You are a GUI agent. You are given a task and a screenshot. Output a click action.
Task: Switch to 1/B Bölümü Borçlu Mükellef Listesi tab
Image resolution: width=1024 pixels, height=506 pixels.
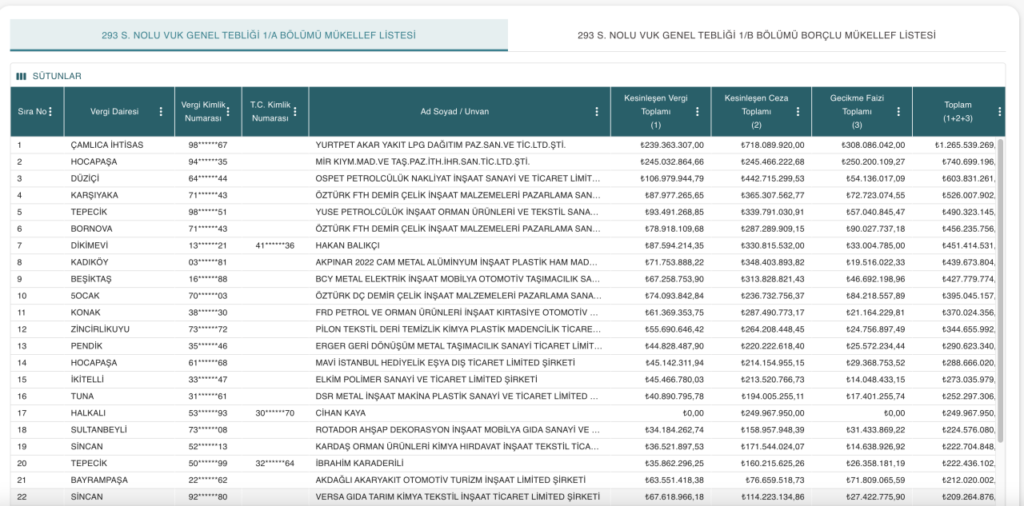click(756, 35)
